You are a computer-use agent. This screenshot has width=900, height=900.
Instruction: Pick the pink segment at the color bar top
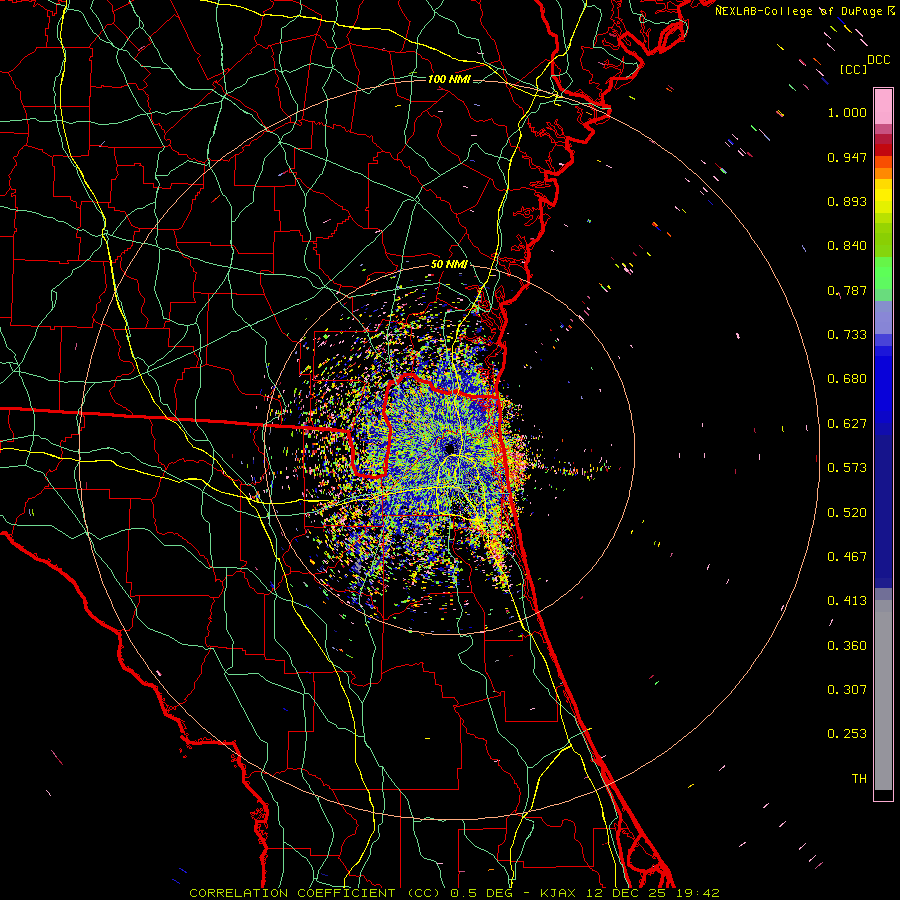pyautogui.click(x=883, y=107)
